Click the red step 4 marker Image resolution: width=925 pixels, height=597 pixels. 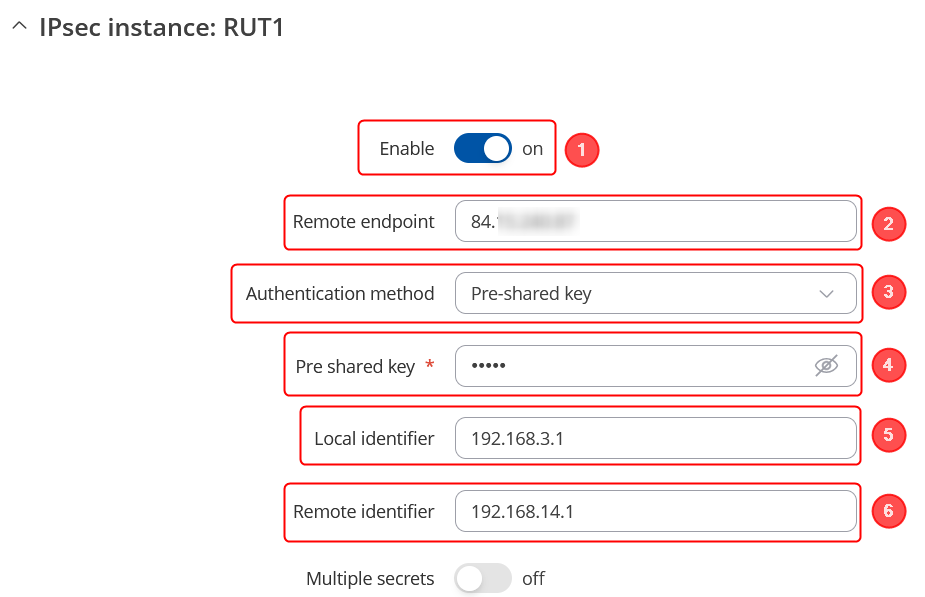[x=888, y=366]
